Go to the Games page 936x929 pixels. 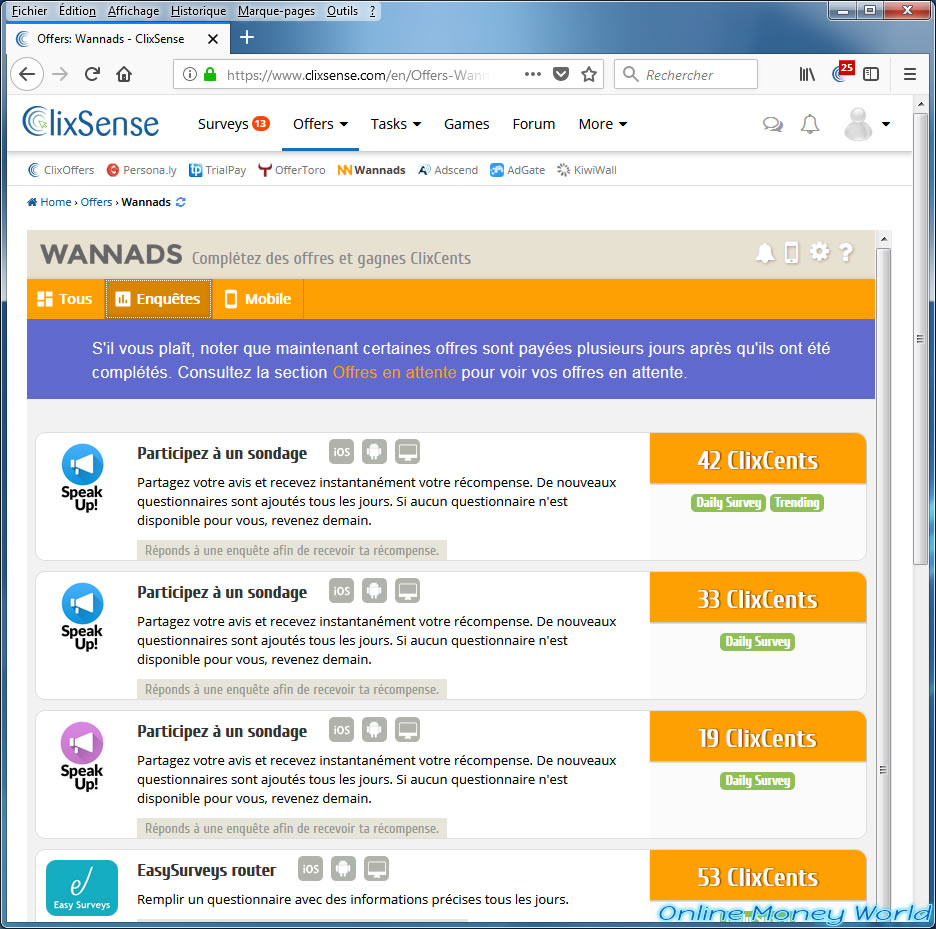tap(466, 124)
